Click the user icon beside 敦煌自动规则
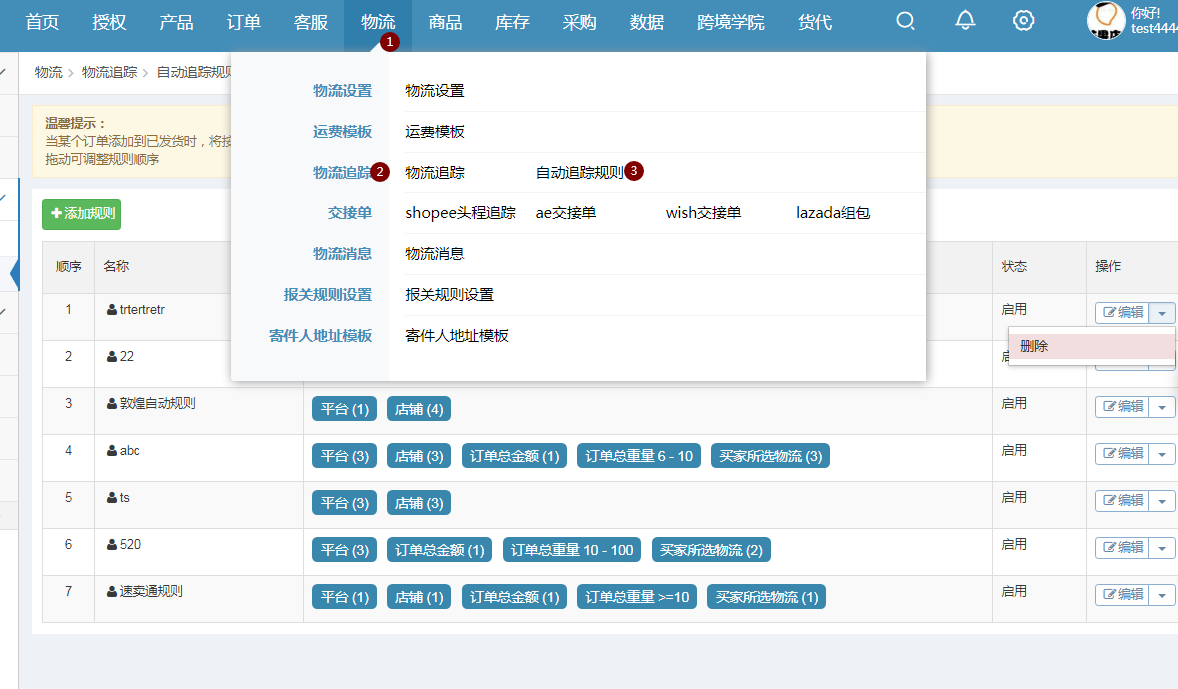This screenshot has height=689, width=1178. (112, 404)
